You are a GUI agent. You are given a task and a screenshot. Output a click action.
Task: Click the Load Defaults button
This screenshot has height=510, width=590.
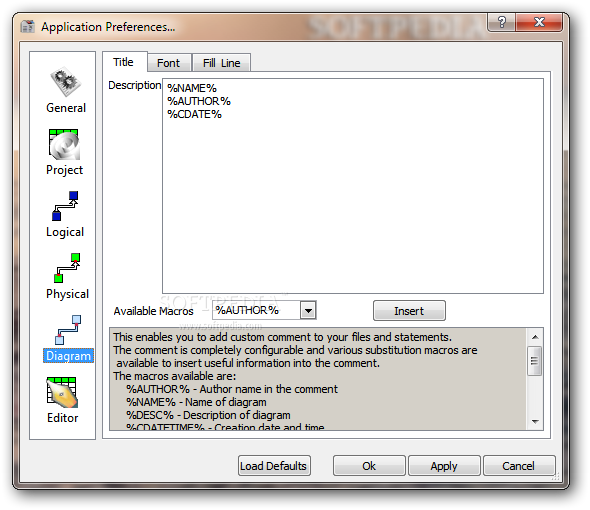[274, 466]
